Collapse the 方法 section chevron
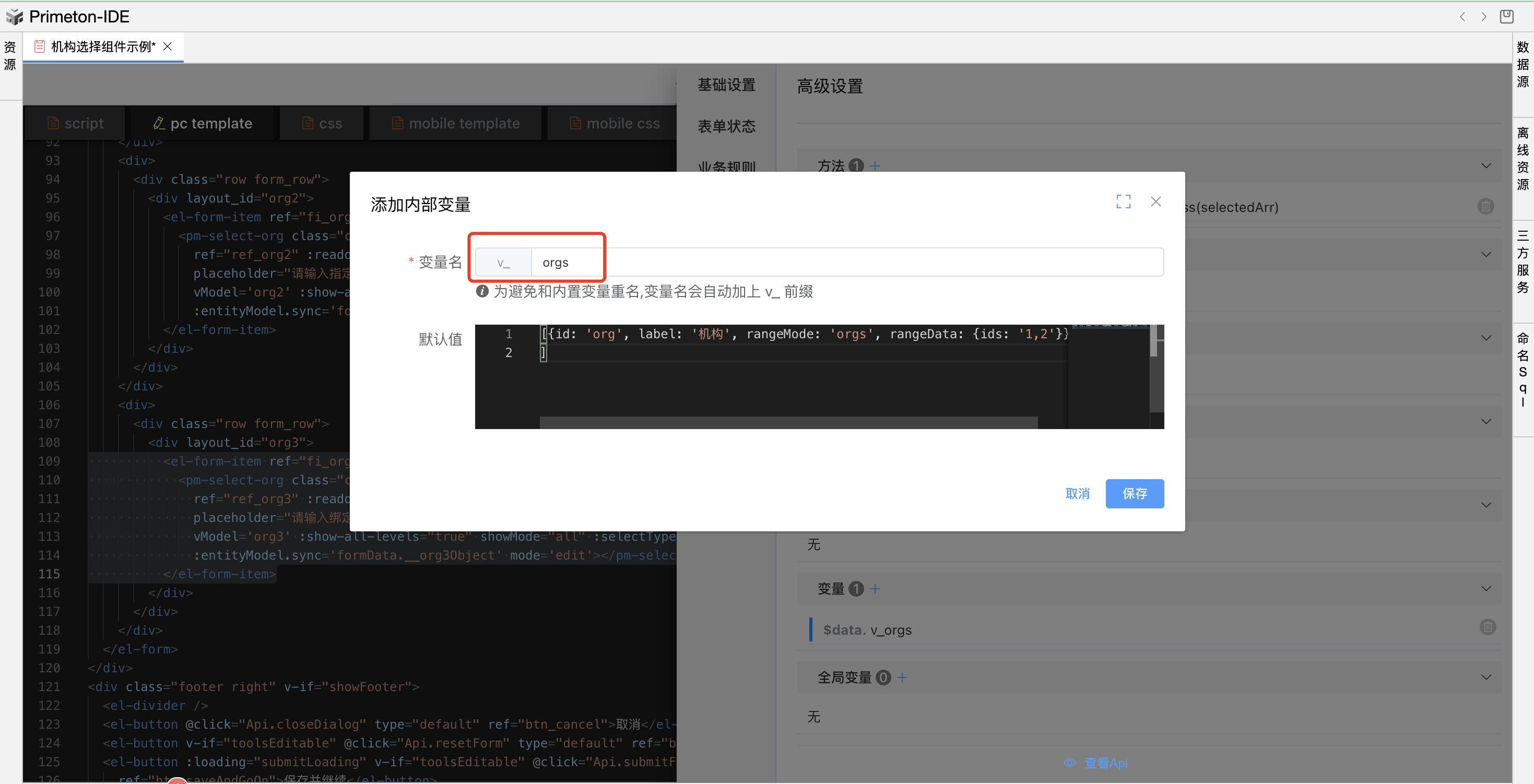Screen dimensions: 1534x784 (1486, 166)
